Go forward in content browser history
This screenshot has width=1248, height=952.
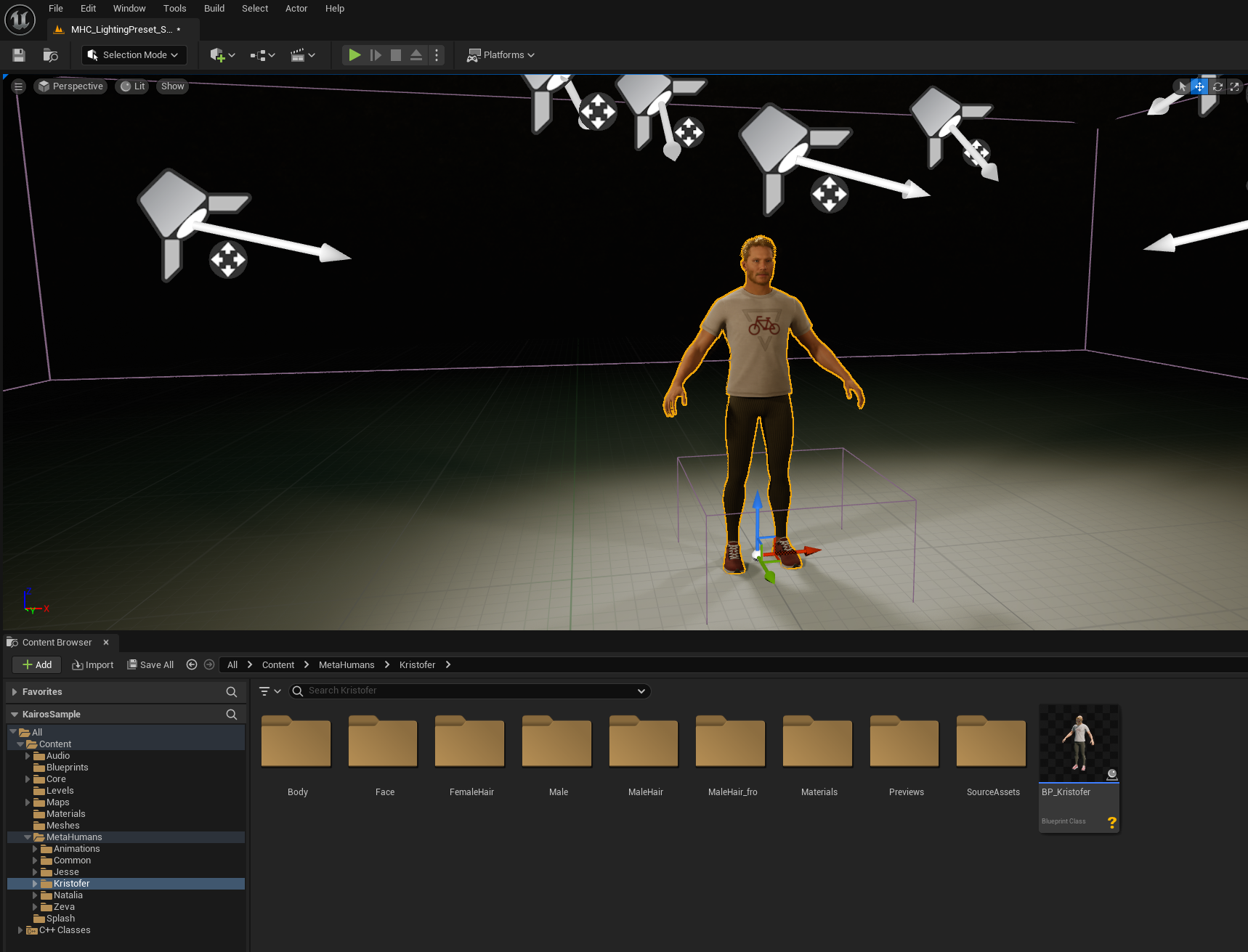209,664
